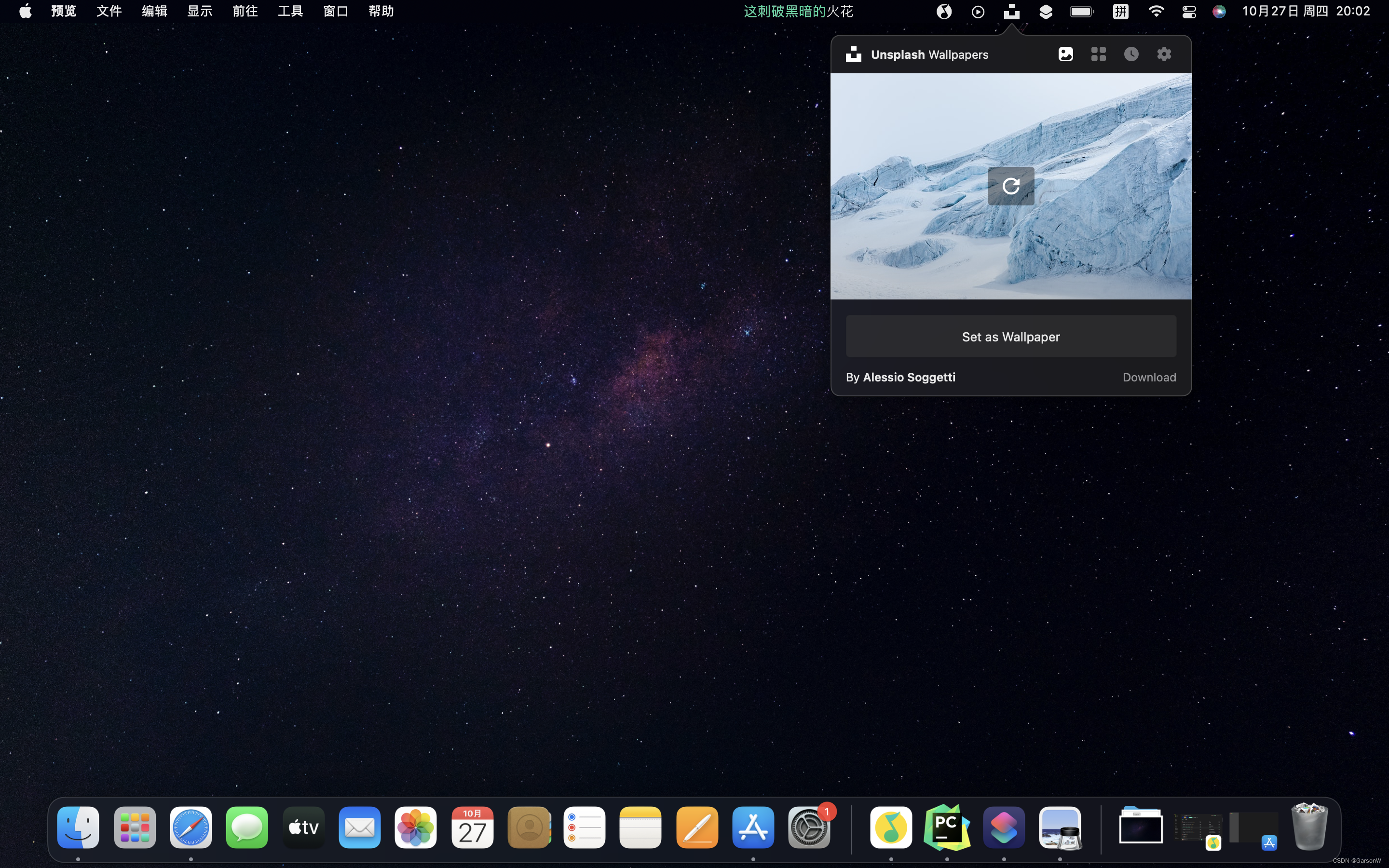Open Siri from the menu bar

(1219, 12)
